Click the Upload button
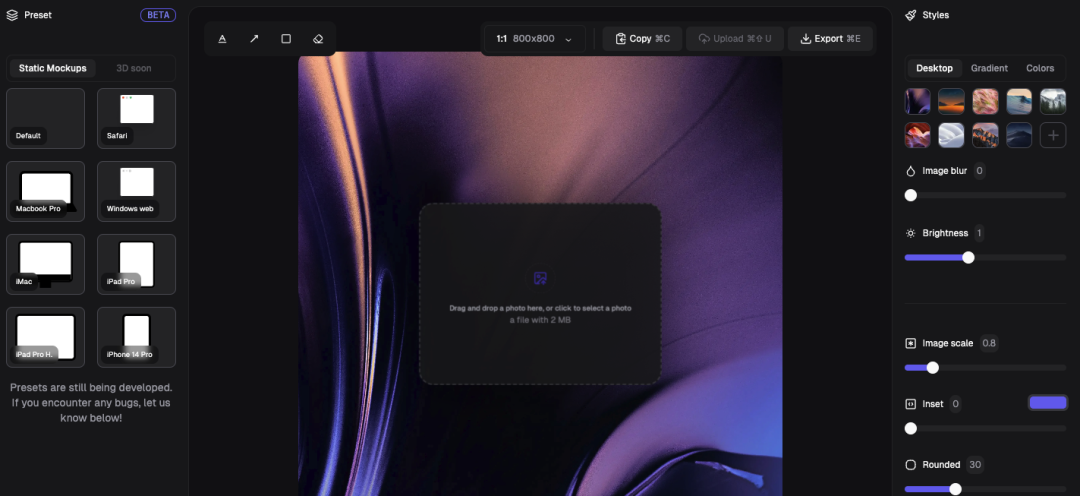Viewport: 1080px width, 496px height. pyautogui.click(x=735, y=39)
